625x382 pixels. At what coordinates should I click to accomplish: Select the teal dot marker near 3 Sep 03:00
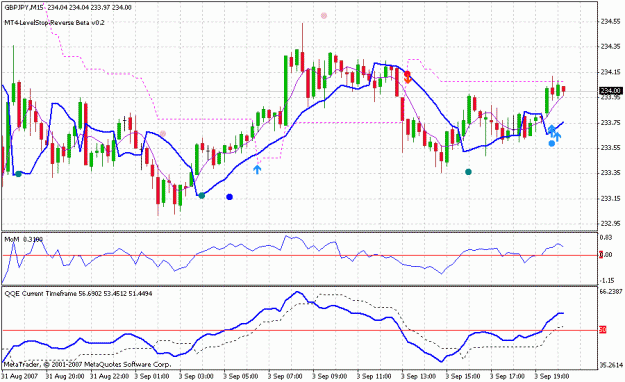point(202,195)
